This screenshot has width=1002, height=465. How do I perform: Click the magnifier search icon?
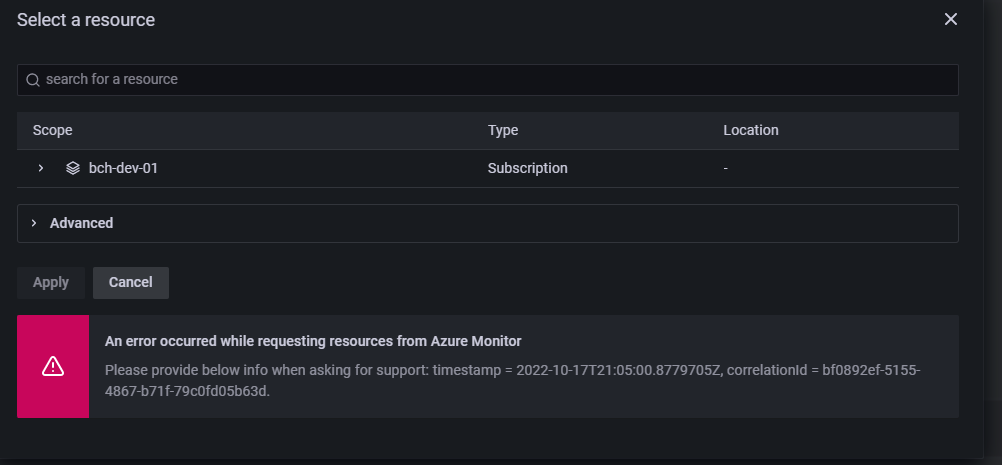click(33, 80)
